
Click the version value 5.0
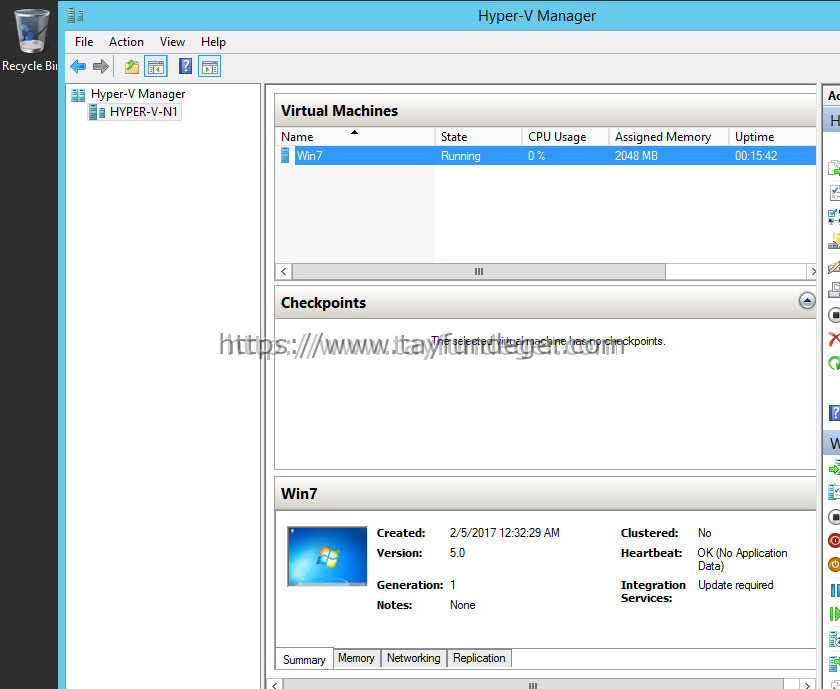tap(458, 553)
